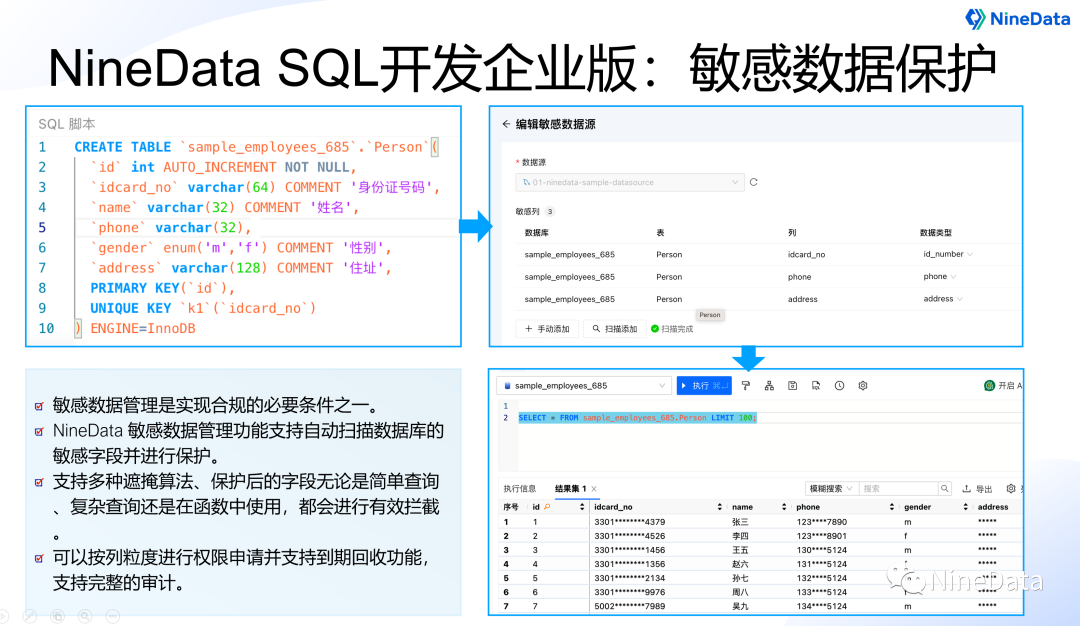Open the 01-ninedata-sample-datasource dropdown
The width and height of the screenshot is (1080, 626).
click(630, 182)
